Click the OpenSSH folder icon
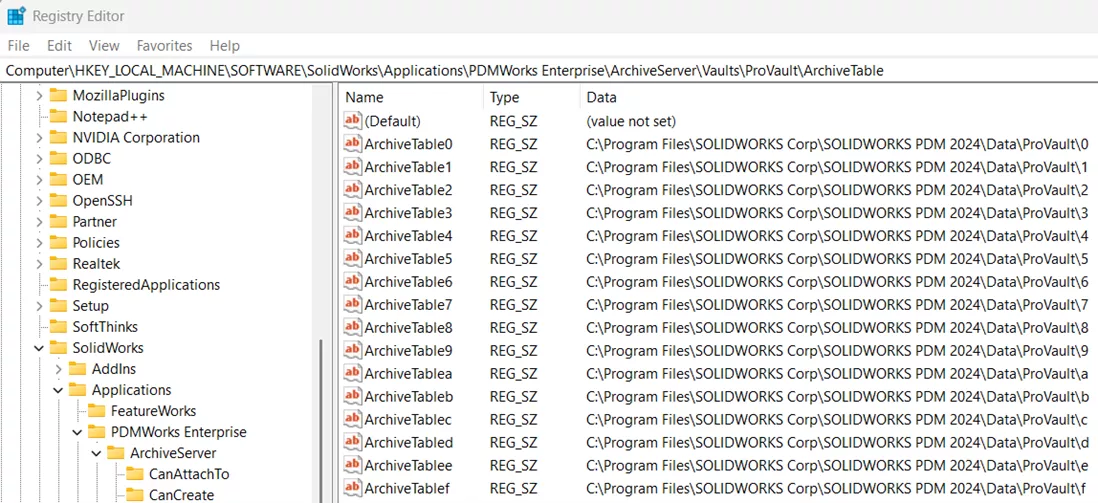 pyautogui.click(x=58, y=200)
